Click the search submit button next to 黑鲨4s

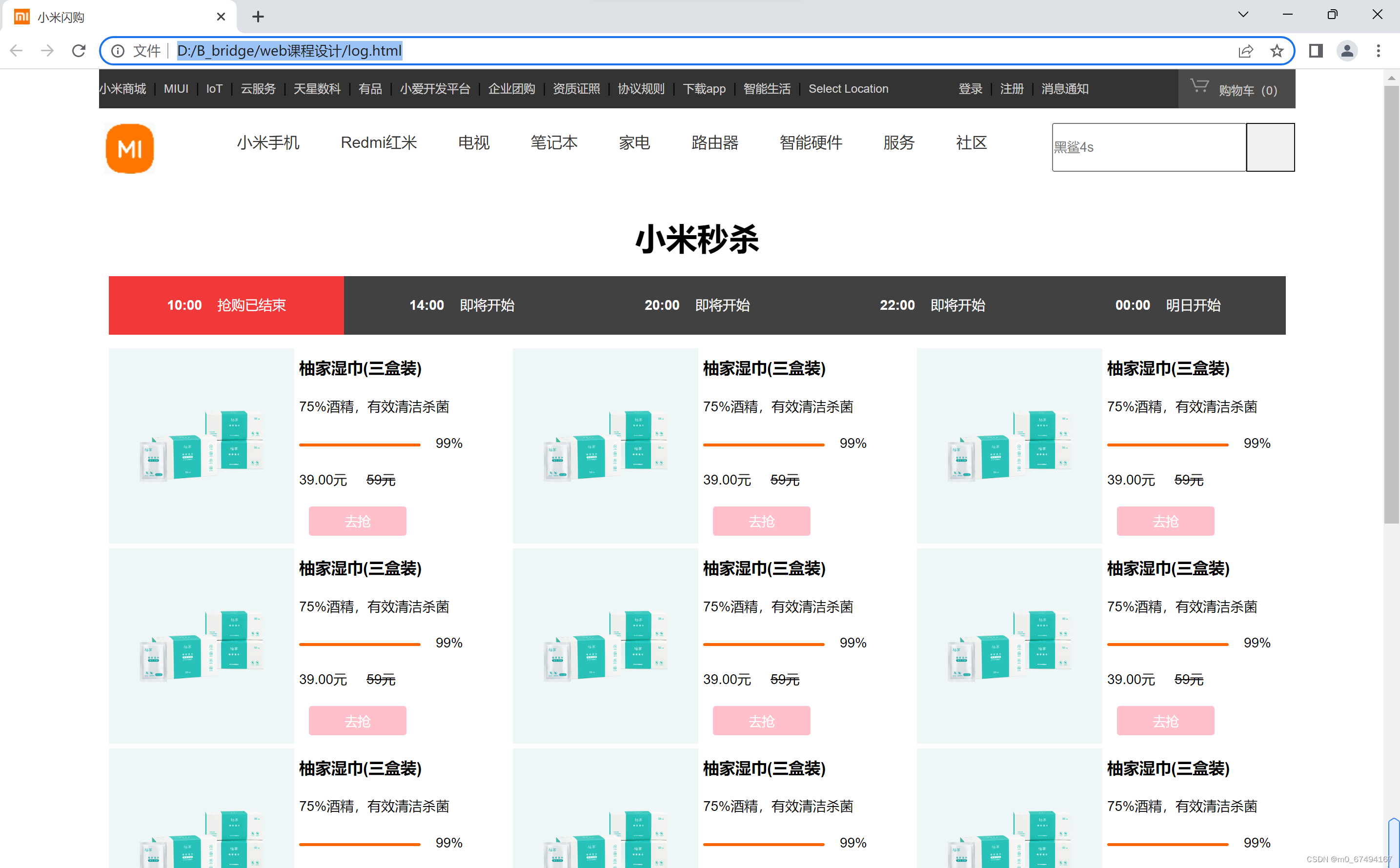point(1270,147)
